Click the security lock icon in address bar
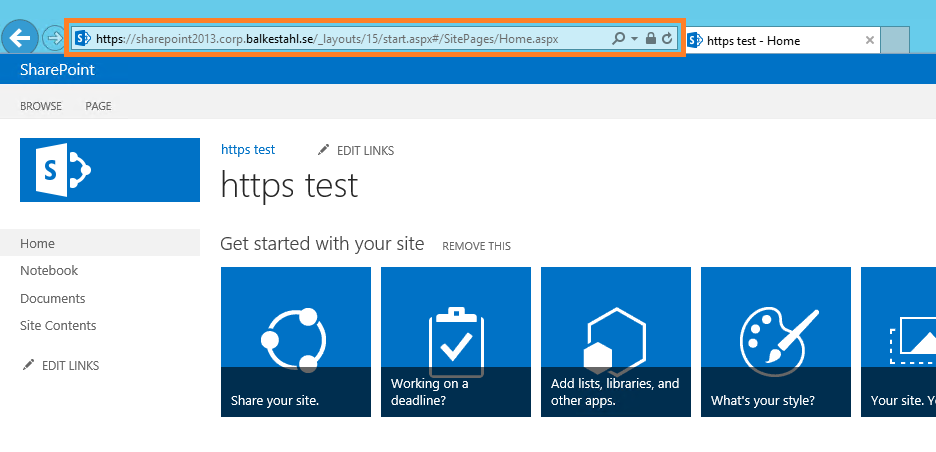 [x=651, y=39]
